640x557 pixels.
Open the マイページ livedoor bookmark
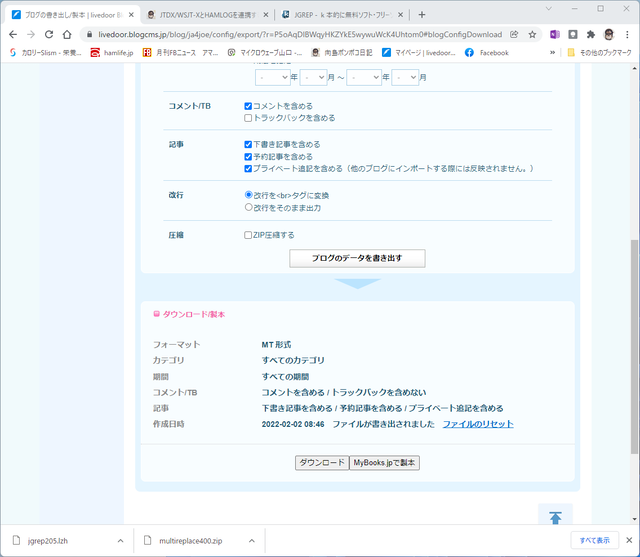419,53
